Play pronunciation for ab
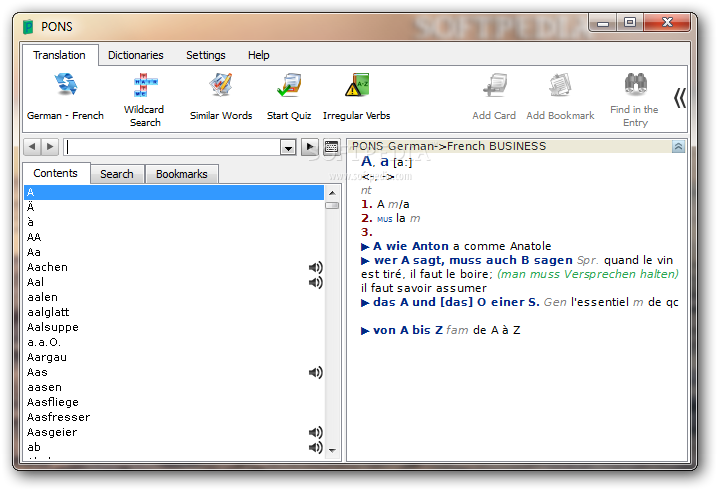Image resolution: width=718 pixels, height=491 pixels. point(315,447)
